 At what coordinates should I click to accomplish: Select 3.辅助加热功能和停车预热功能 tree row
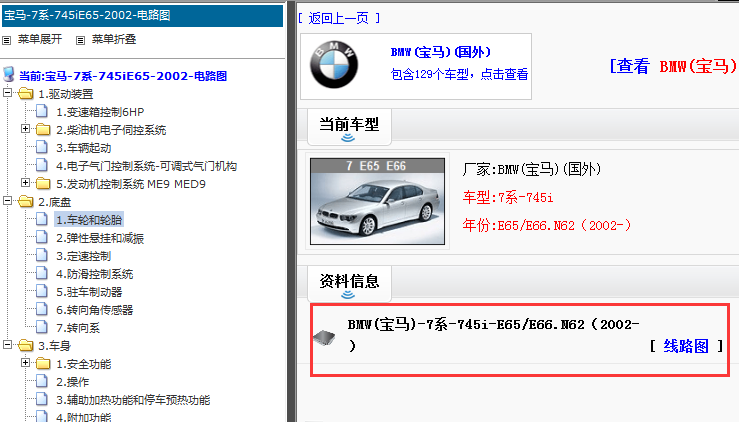(133, 399)
